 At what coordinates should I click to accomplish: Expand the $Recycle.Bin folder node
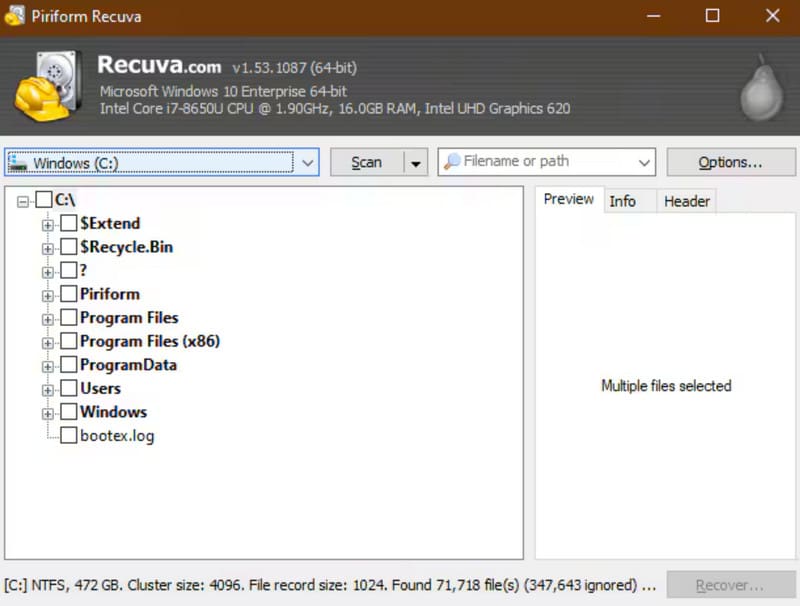pos(47,248)
